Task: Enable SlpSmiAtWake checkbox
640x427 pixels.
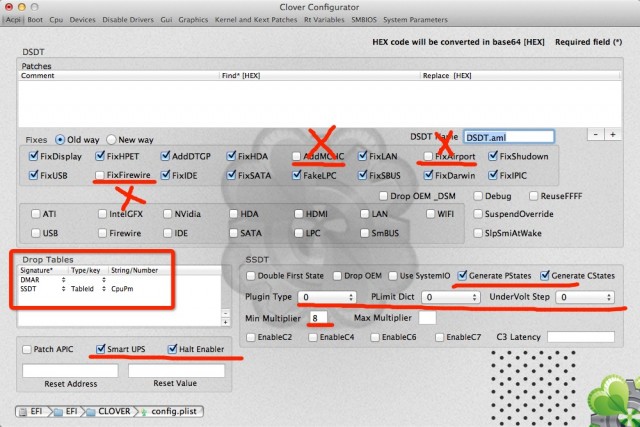Action: 478,233
